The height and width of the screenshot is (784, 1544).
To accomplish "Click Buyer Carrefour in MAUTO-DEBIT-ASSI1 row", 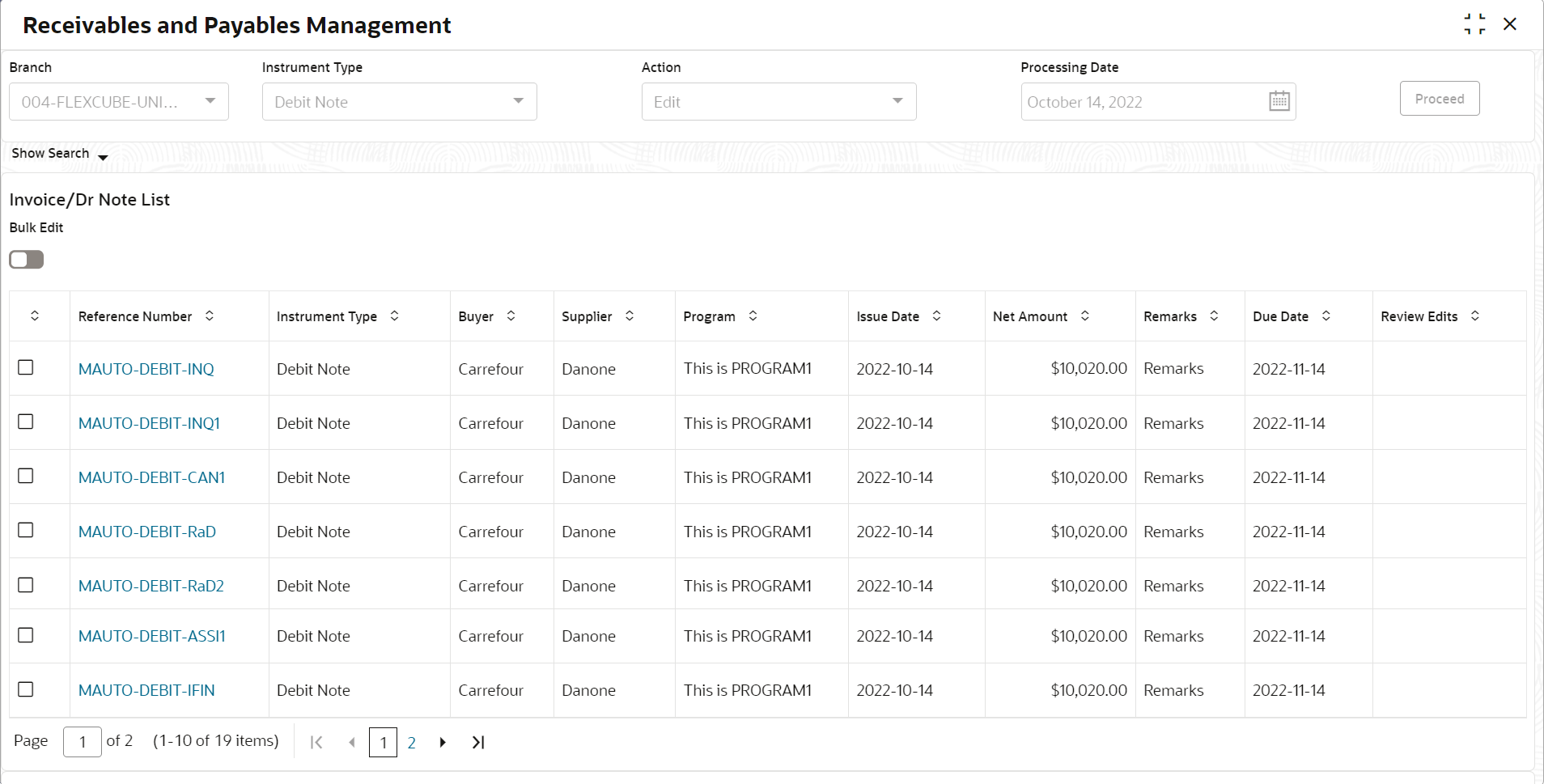I will tap(491, 636).
